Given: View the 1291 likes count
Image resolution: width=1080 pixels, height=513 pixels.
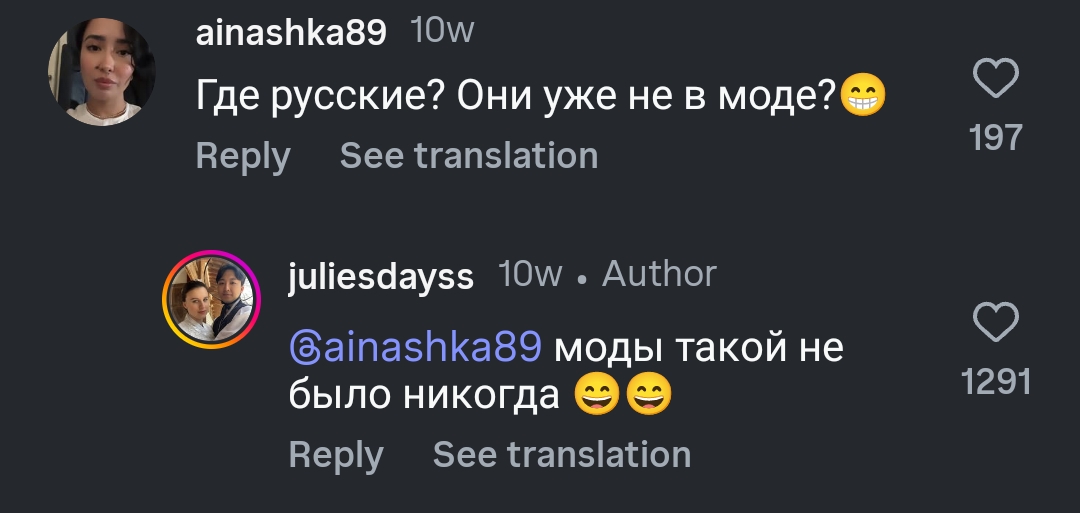Looking at the screenshot, I should point(995,381).
